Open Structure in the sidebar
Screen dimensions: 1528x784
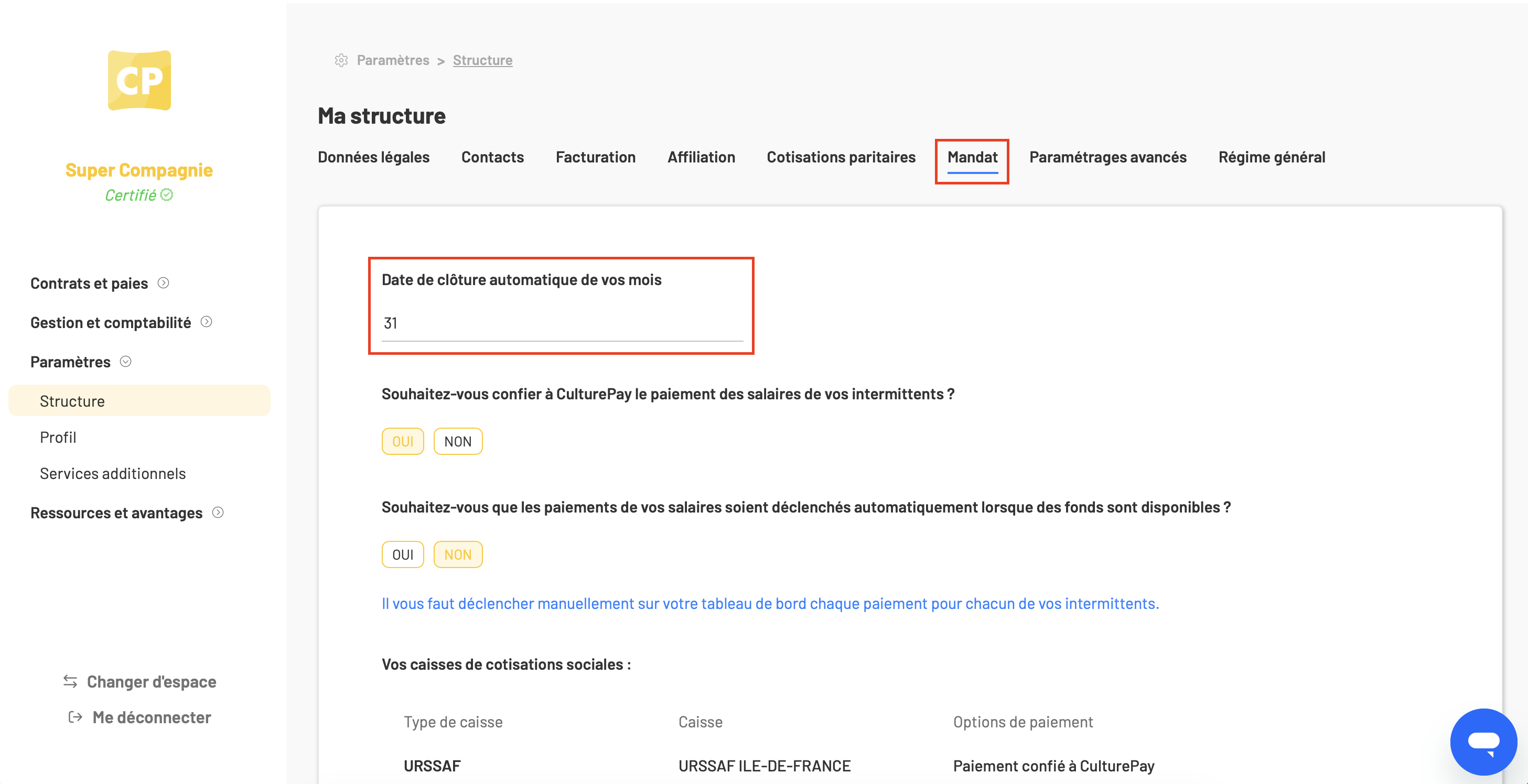click(x=139, y=401)
